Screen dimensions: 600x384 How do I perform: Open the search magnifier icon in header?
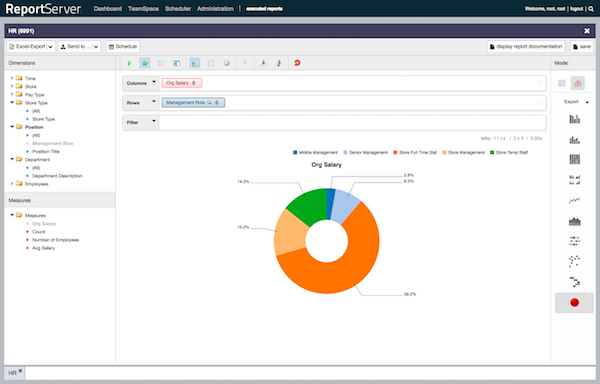(591, 9)
